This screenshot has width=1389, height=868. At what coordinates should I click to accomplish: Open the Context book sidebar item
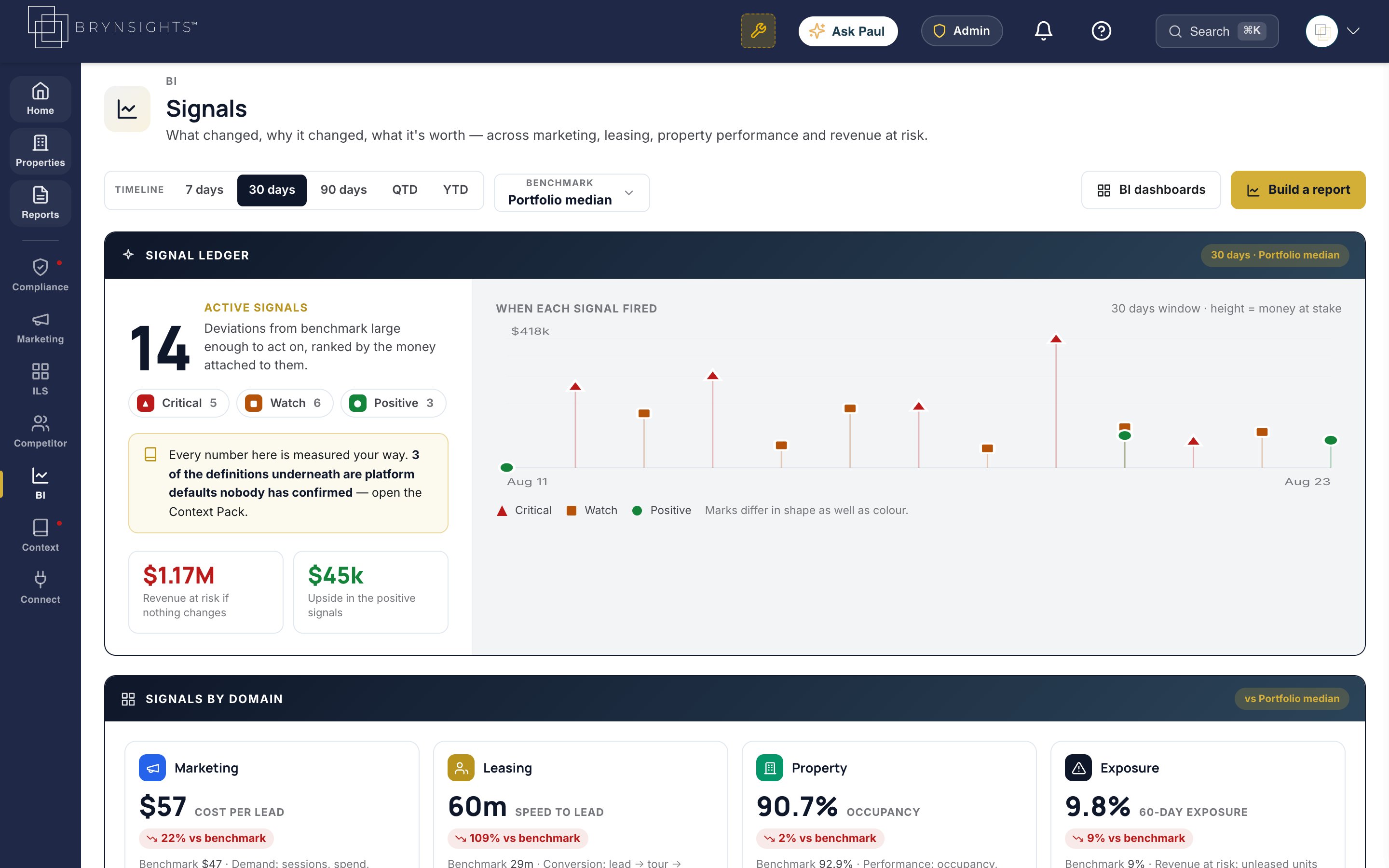(40, 536)
